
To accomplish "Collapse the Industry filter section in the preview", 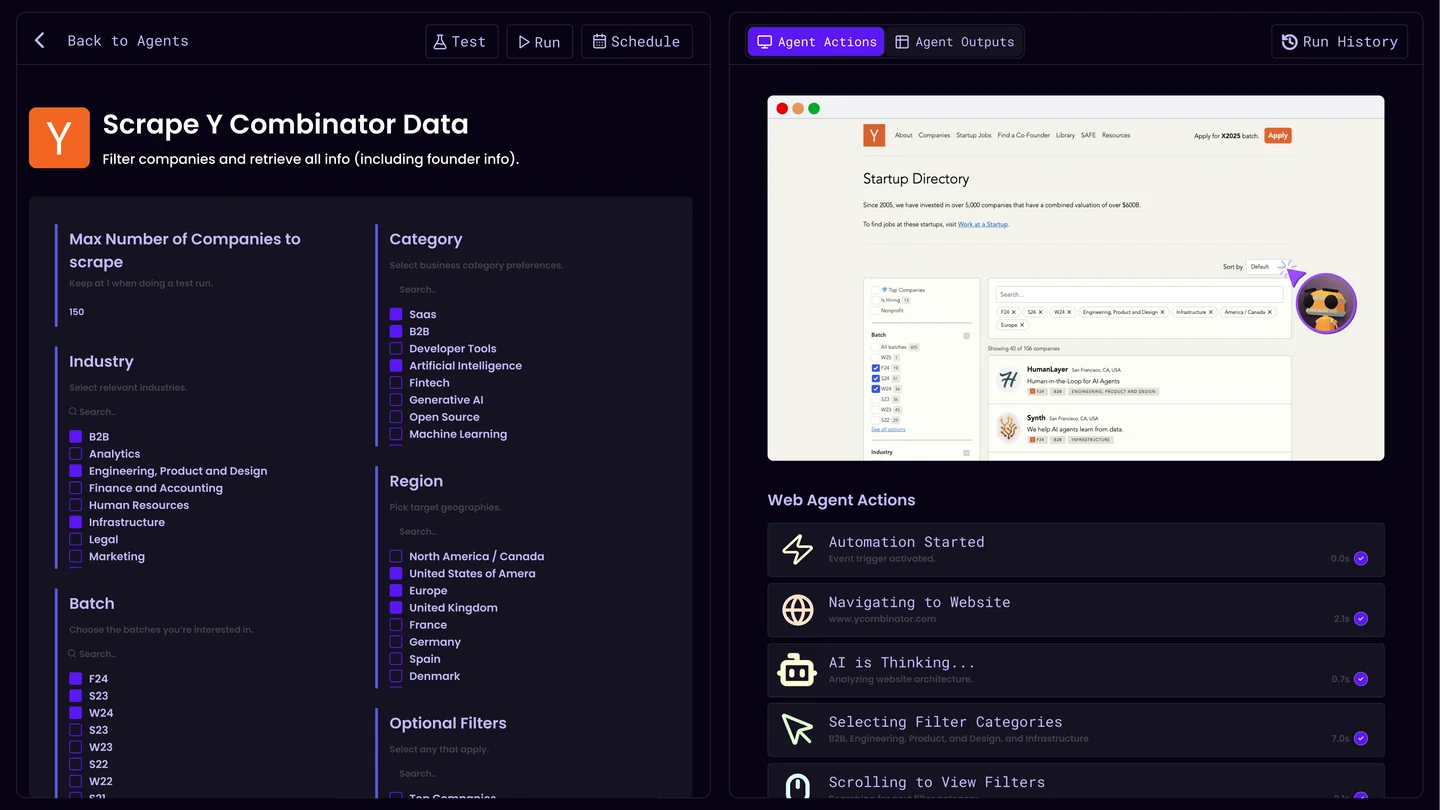I will click(x=967, y=452).
